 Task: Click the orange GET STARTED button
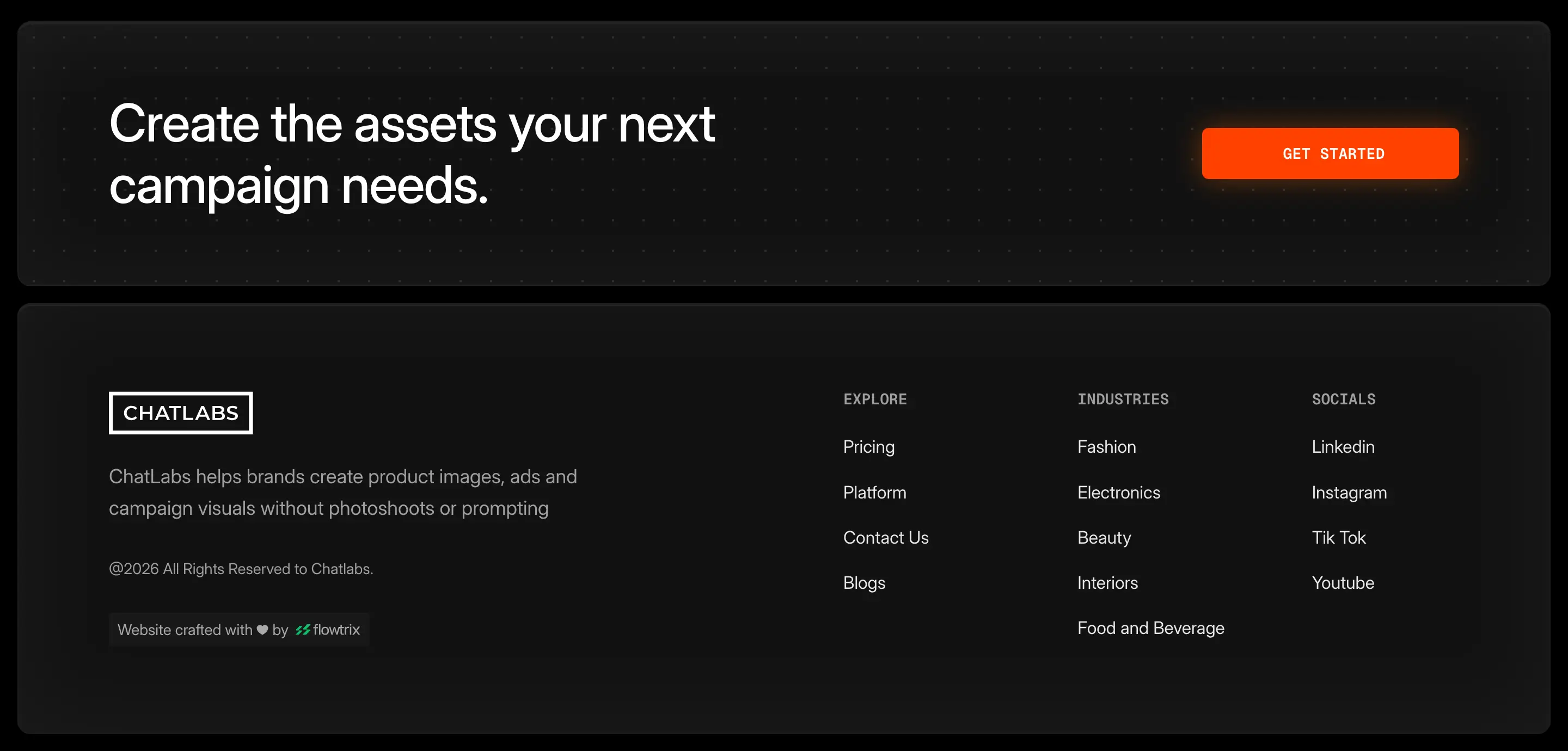(x=1330, y=153)
